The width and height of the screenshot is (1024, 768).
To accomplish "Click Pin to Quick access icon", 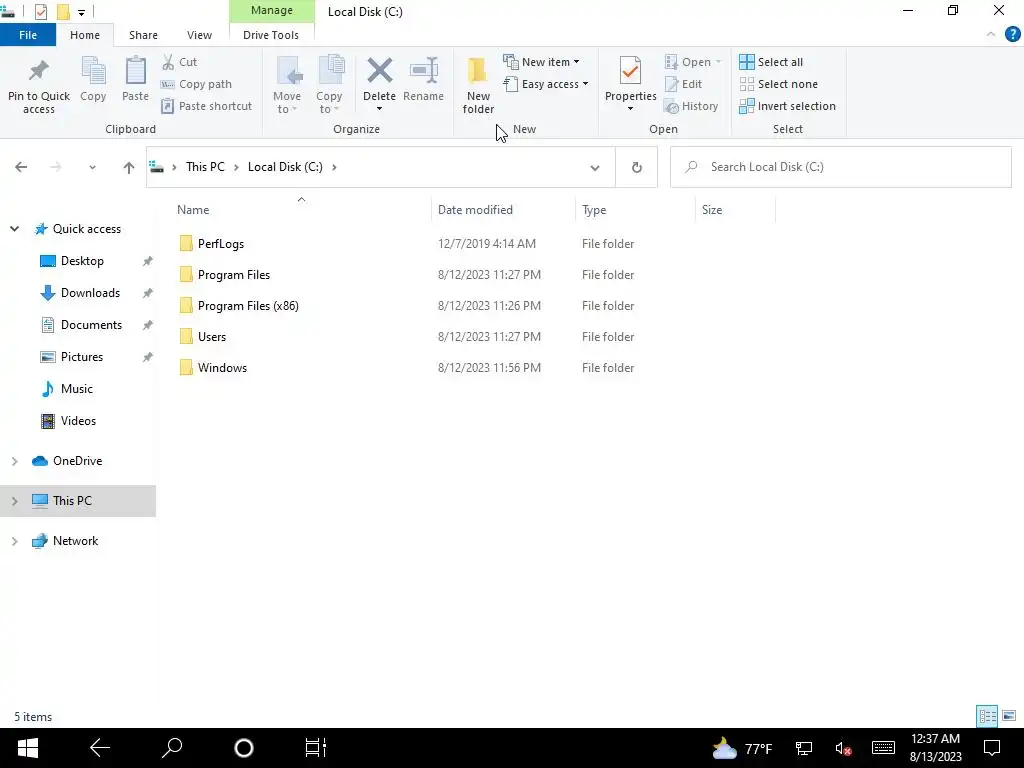I will pos(39,72).
